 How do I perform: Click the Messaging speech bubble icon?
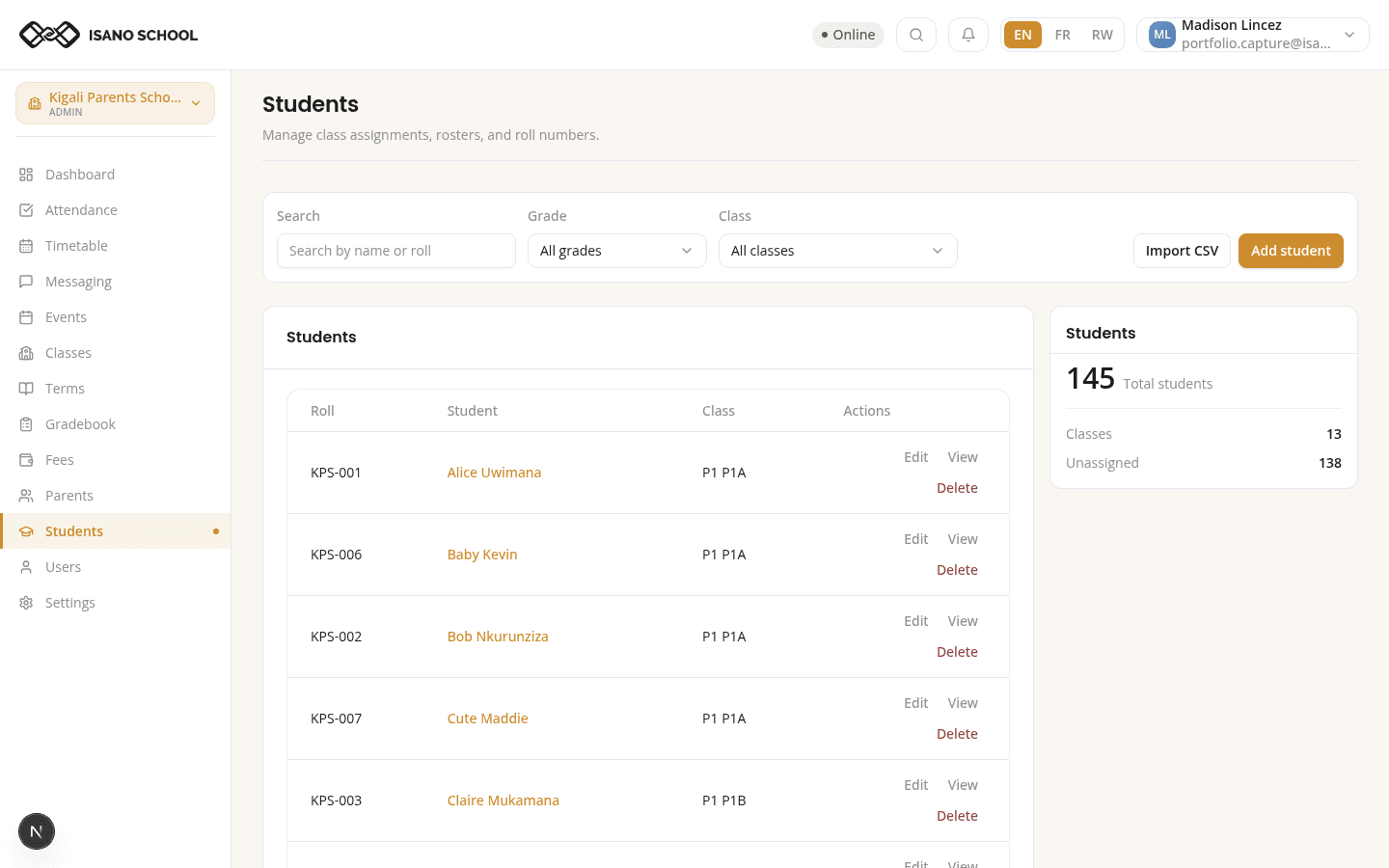click(x=26, y=282)
